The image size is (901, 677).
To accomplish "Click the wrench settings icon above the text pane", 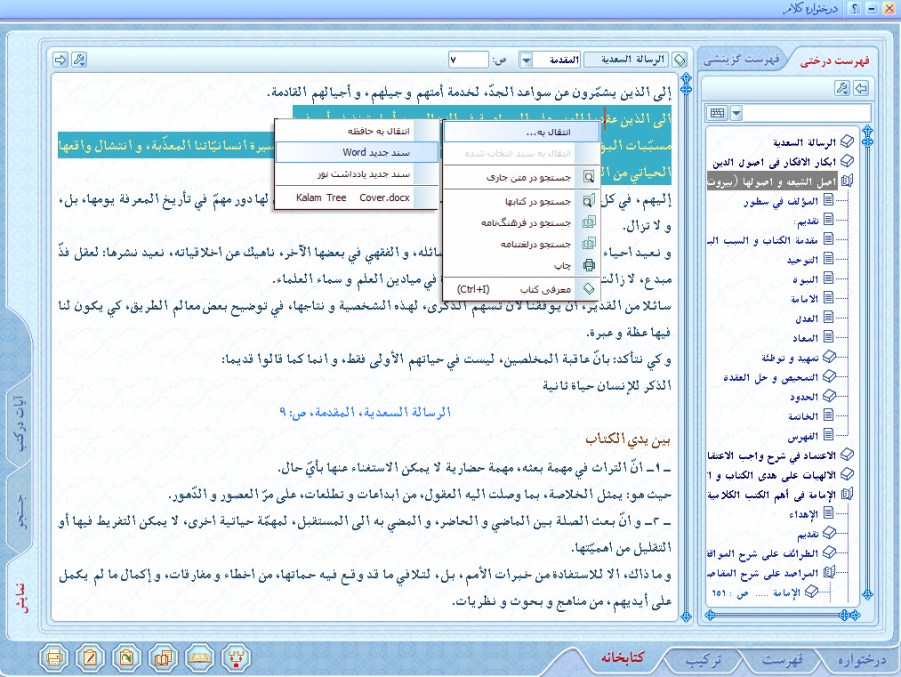I will point(81,60).
